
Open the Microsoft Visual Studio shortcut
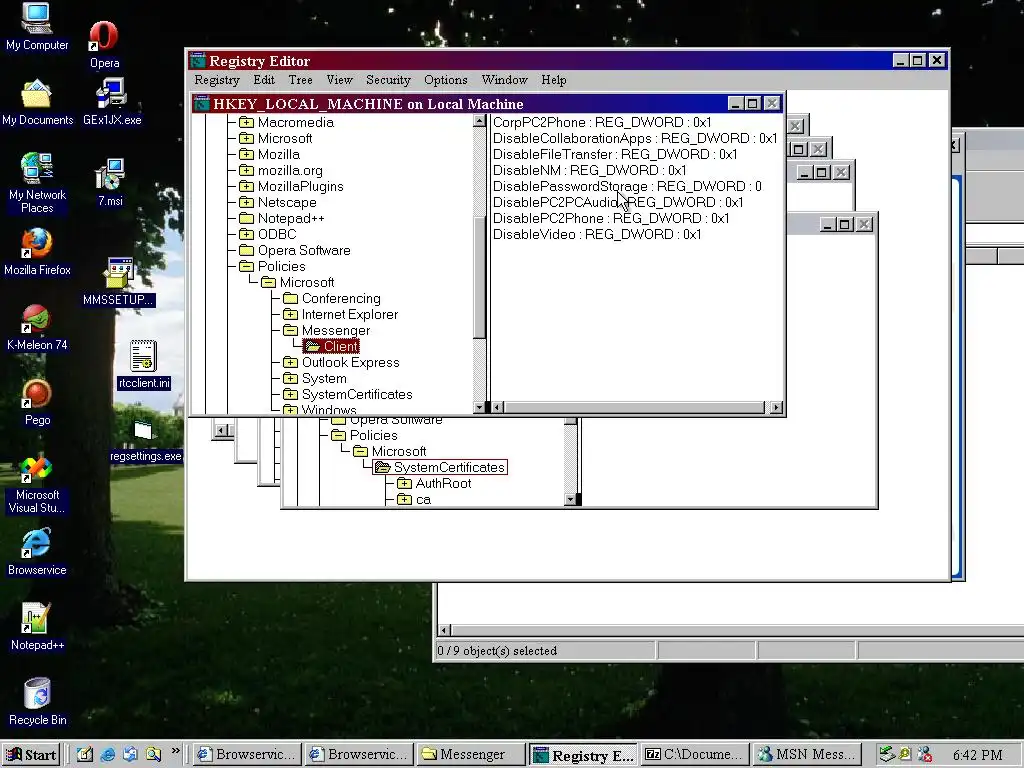[37, 484]
